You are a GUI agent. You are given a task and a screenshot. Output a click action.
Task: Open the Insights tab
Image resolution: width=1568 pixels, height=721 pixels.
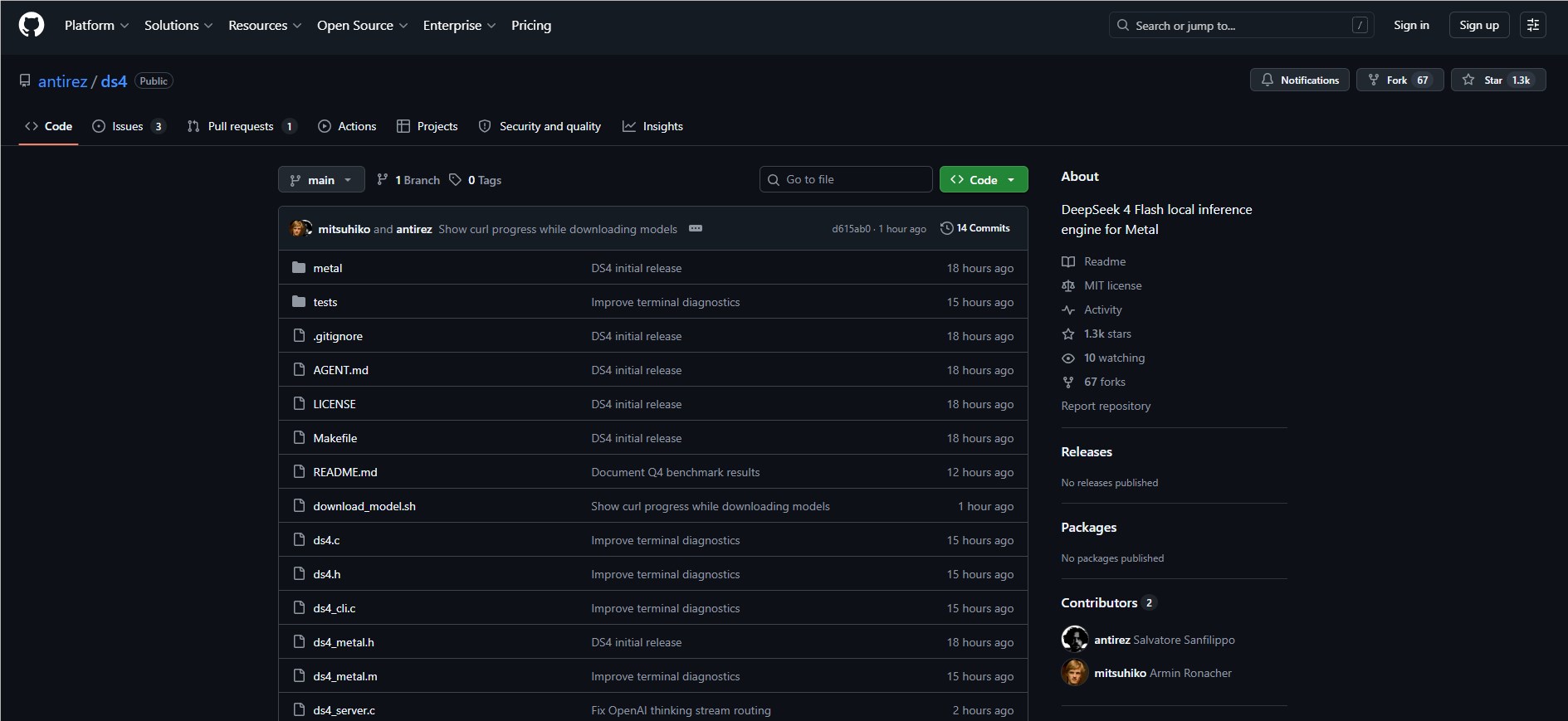click(652, 126)
